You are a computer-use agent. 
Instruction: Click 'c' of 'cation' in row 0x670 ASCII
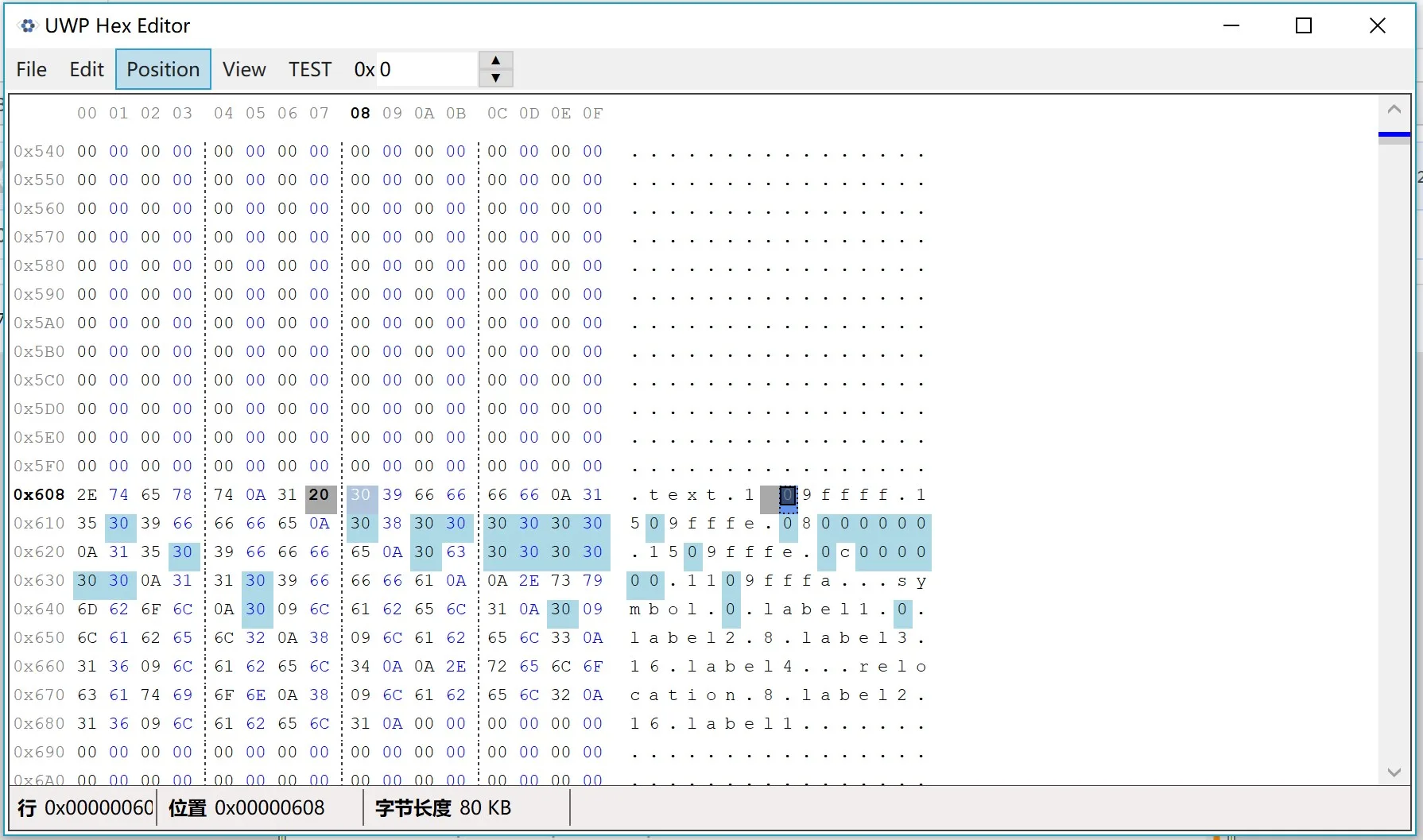(634, 695)
